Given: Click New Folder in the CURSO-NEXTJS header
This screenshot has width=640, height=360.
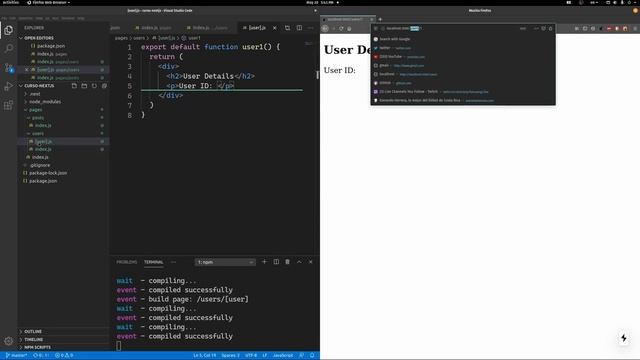Looking at the screenshot, I should [84, 86].
